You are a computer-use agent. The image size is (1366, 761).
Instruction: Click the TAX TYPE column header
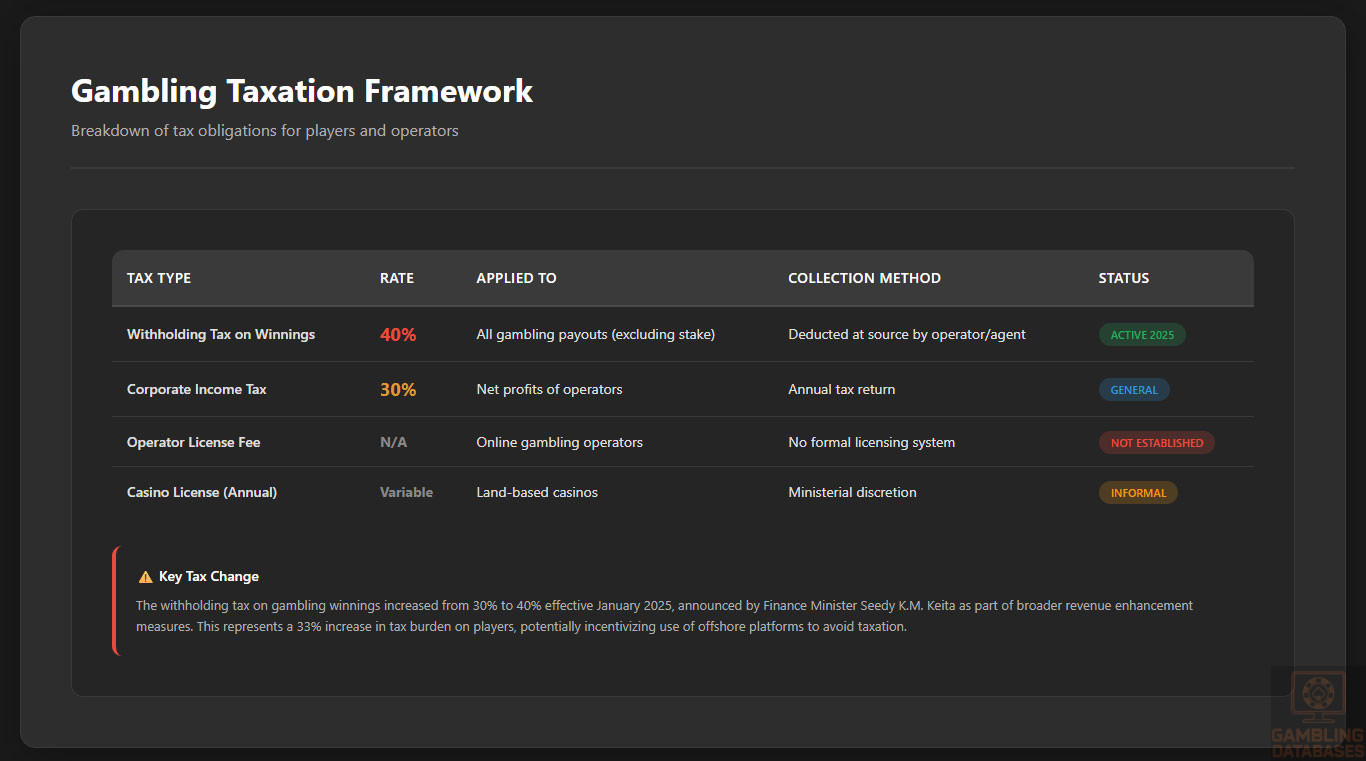[159, 278]
